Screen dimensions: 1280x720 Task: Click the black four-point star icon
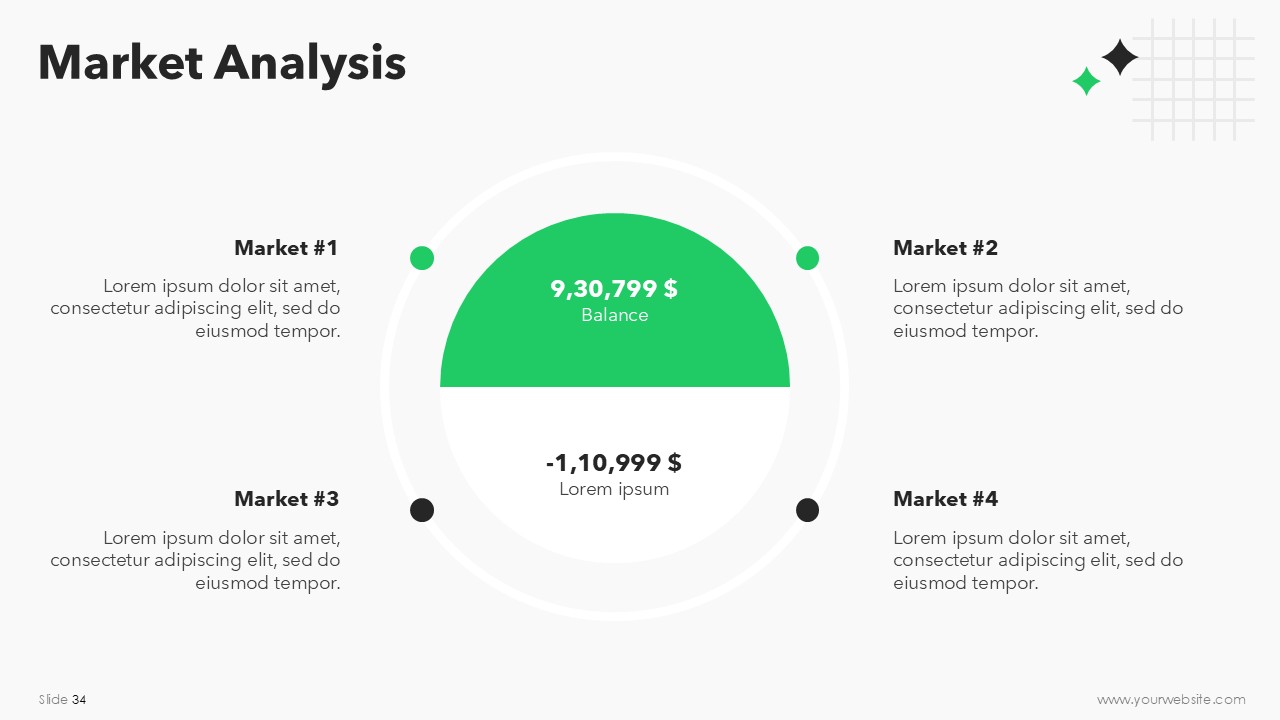(1120, 57)
